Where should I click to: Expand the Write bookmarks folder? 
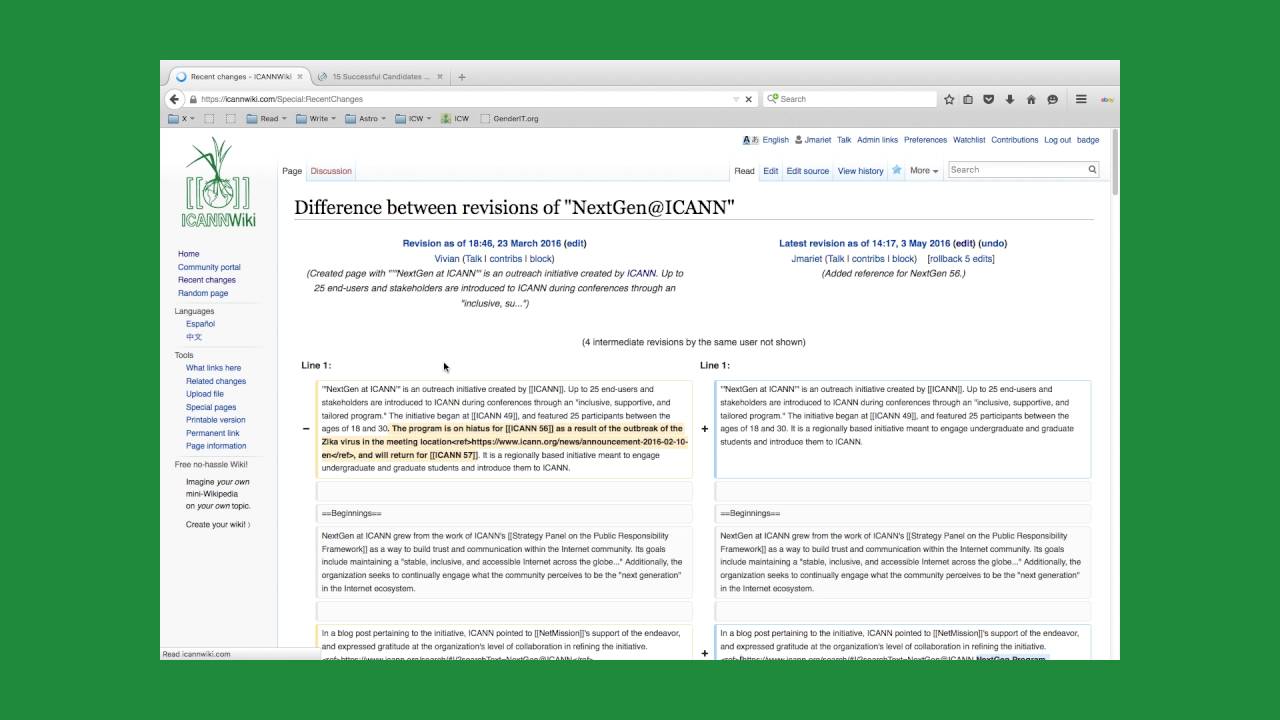pyautogui.click(x=316, y=118)
